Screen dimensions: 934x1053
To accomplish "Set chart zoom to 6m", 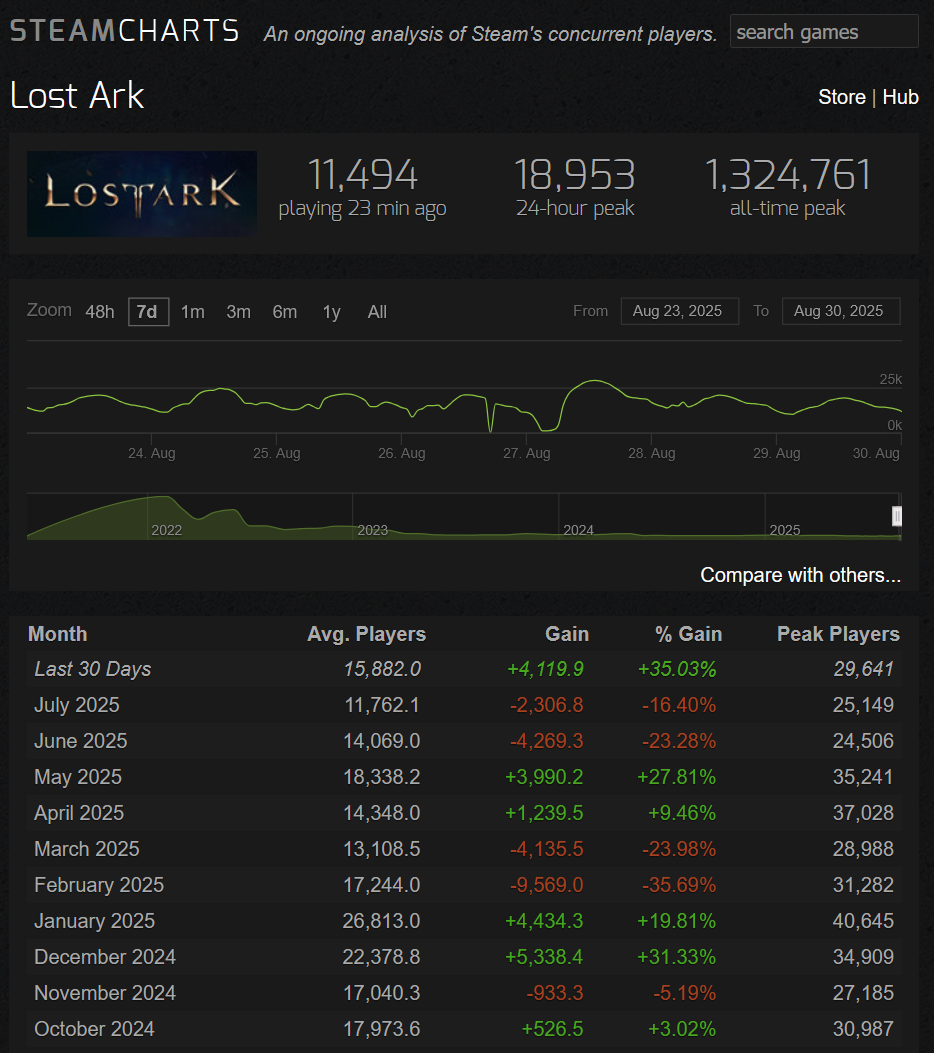I will point(285,312).
